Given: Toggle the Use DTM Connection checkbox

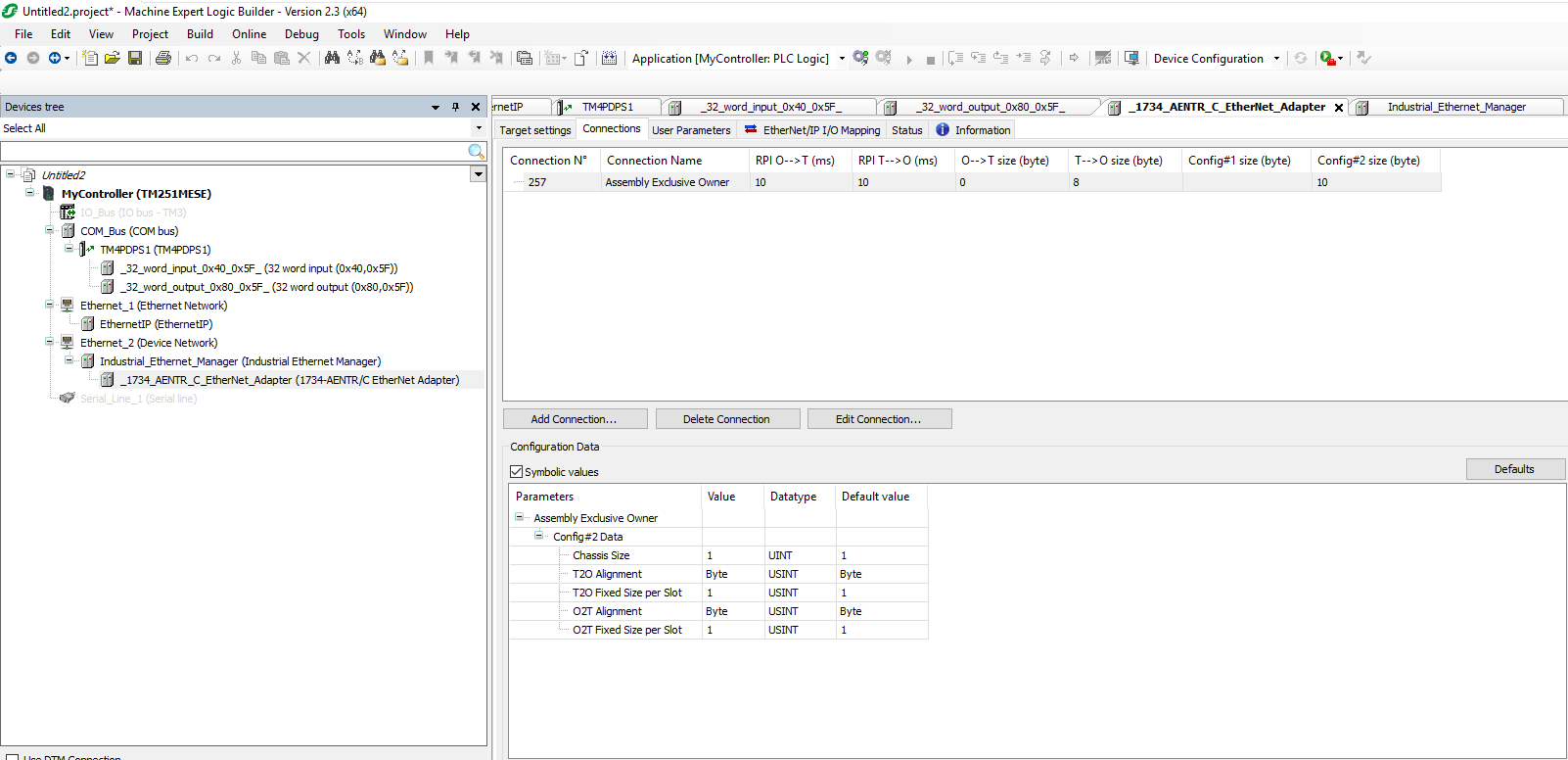Looking at the screenshot, I should [13, 757].
